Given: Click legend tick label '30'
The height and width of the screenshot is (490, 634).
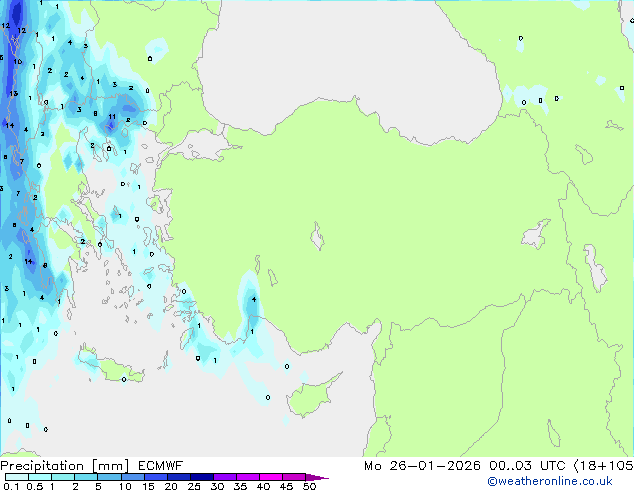Looking at the screenshot, I should pos(217,486).
